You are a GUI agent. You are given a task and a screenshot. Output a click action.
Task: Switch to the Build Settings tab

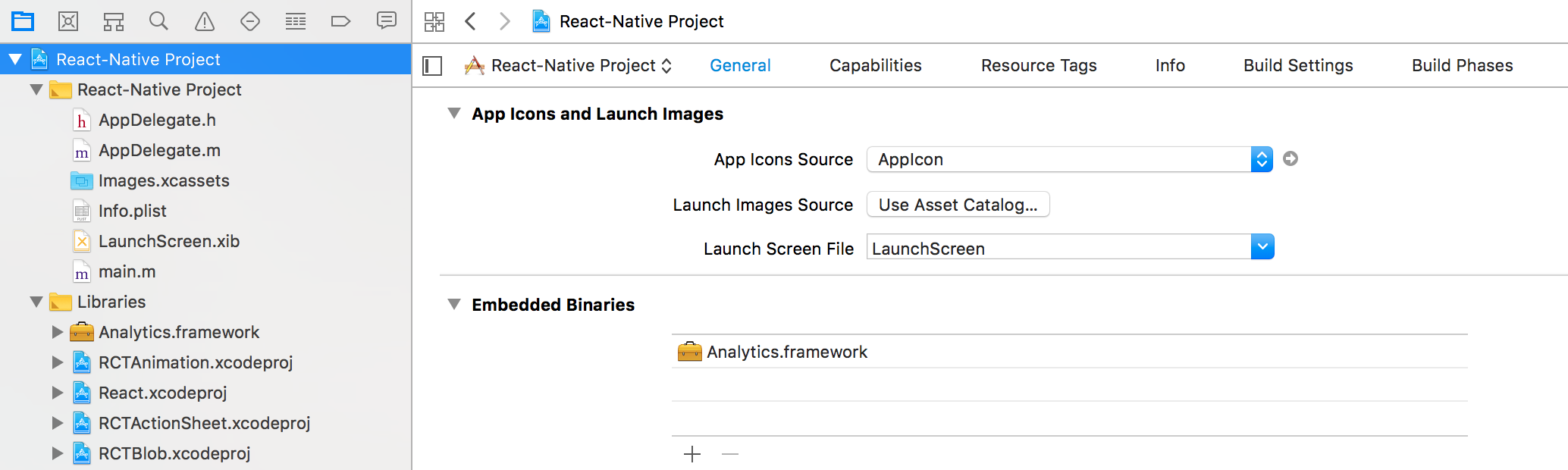click(x=1297, y=66)
